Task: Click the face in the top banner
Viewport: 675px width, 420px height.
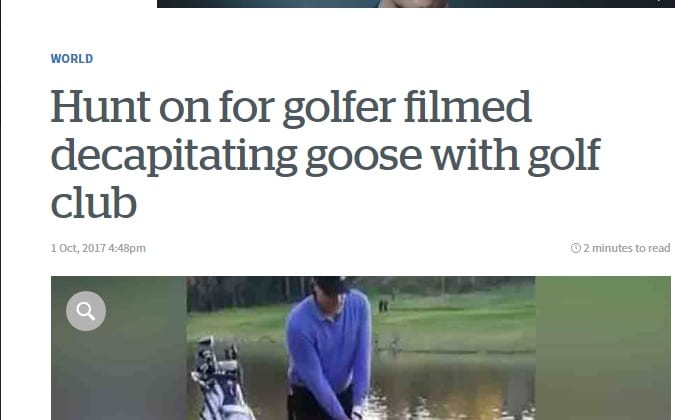Action: click(x=412, y=3)
